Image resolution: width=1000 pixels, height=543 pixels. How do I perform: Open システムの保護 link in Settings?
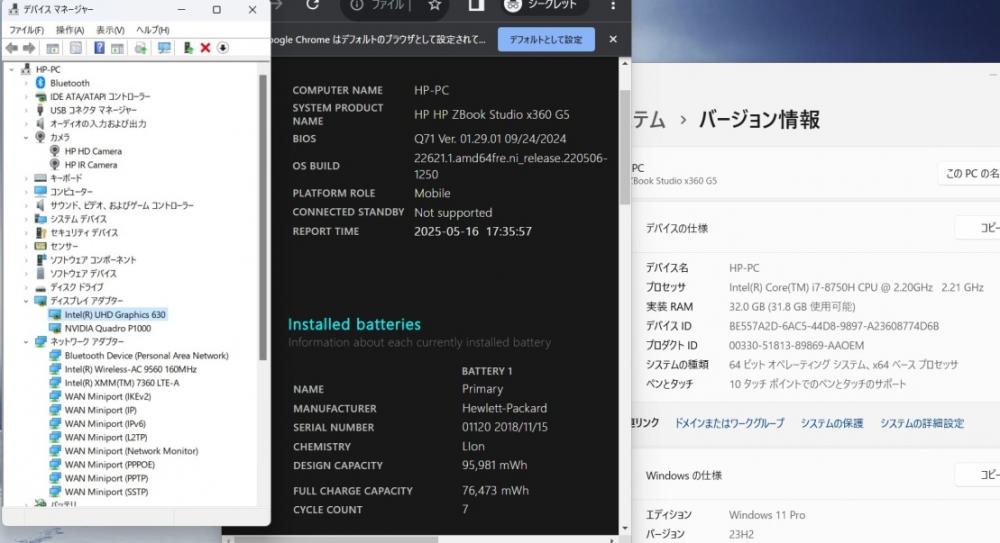click(x=832, y=423)
